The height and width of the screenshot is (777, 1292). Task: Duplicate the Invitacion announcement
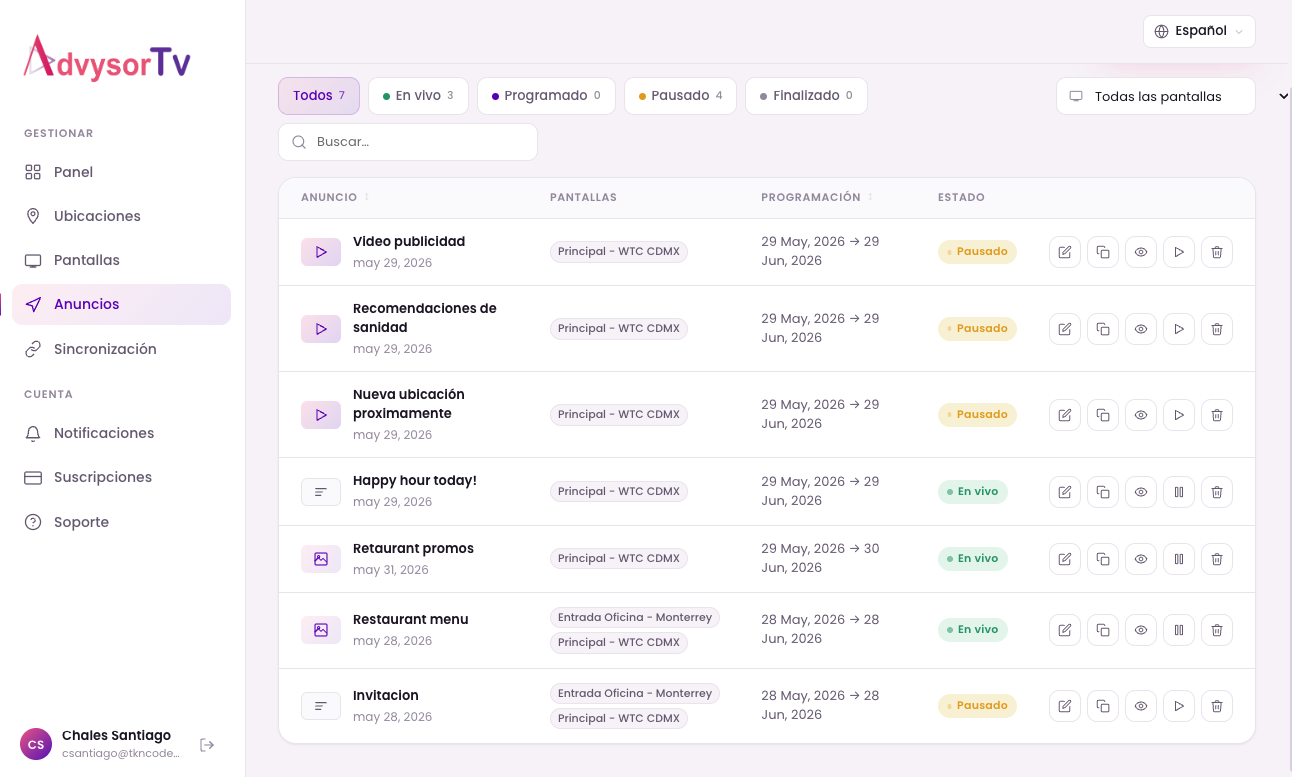(x=1103, y=706)
